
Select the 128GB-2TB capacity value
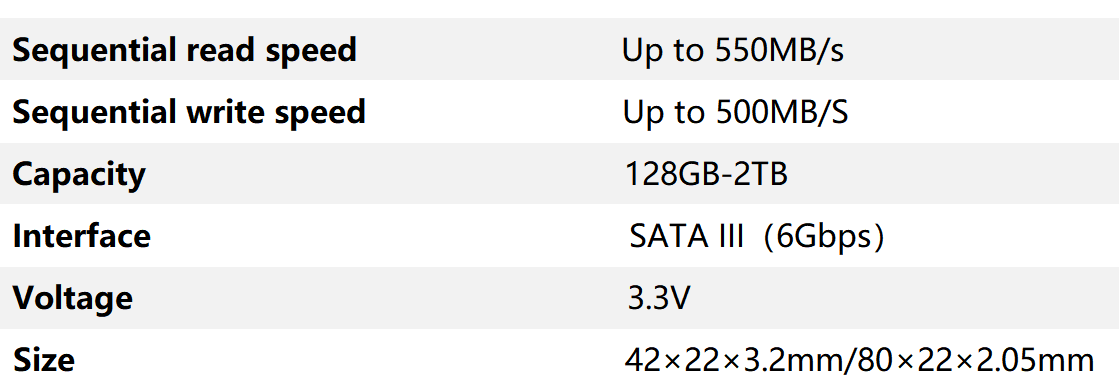tap(706, 175)
